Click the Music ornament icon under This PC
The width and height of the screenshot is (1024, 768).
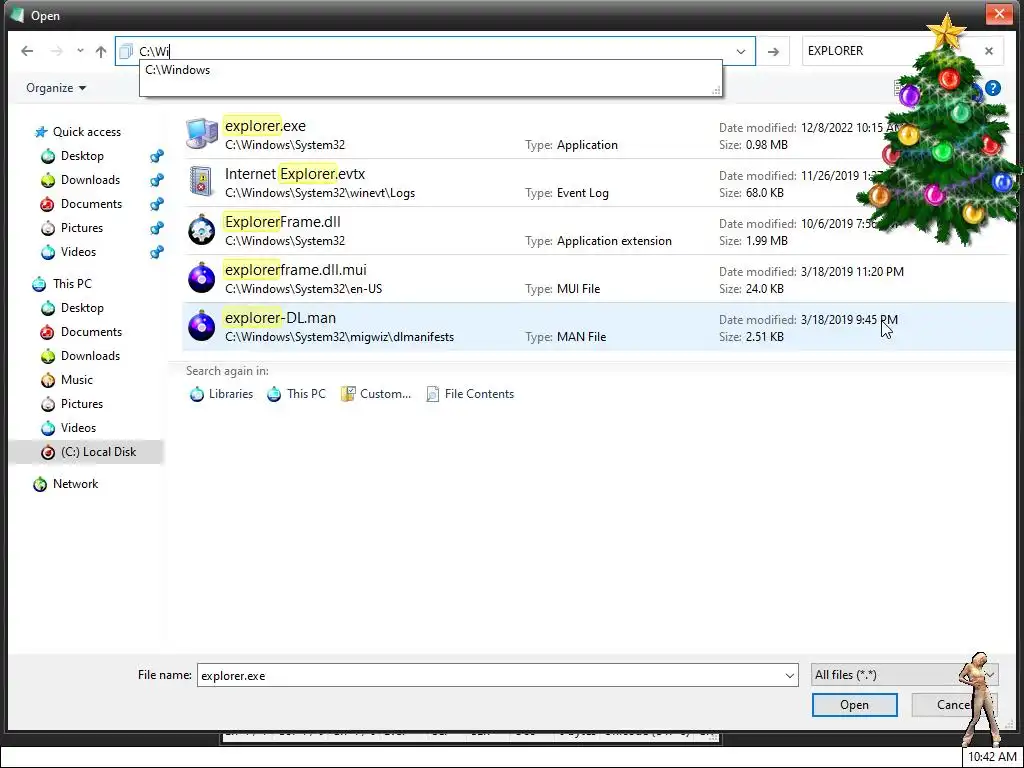[x=48, y=380]
